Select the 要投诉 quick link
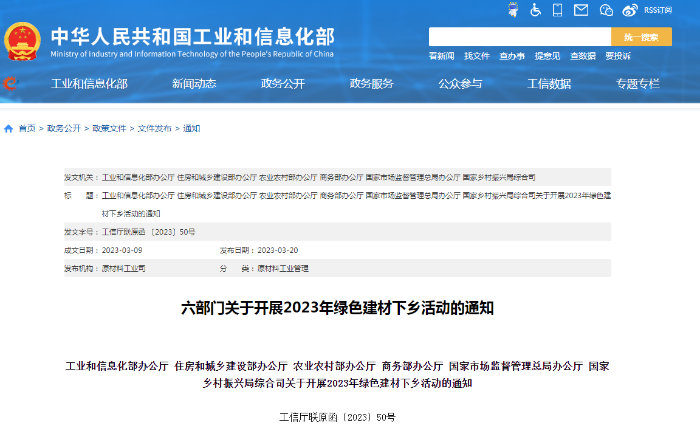700x431 pixels. coord(617,56)
